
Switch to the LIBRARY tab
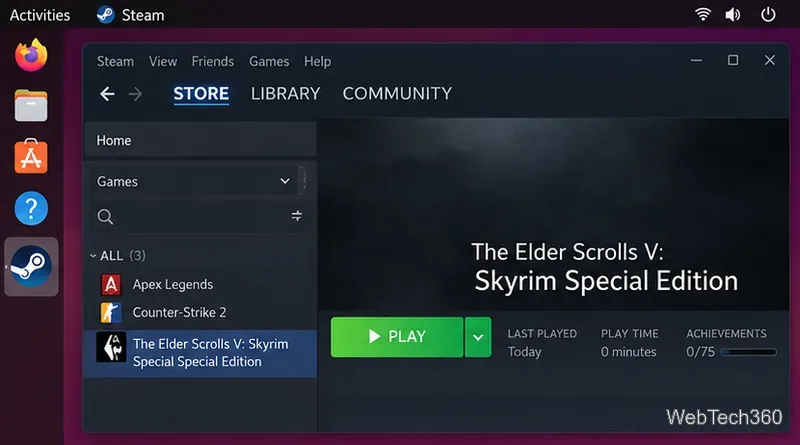[285, 94]
